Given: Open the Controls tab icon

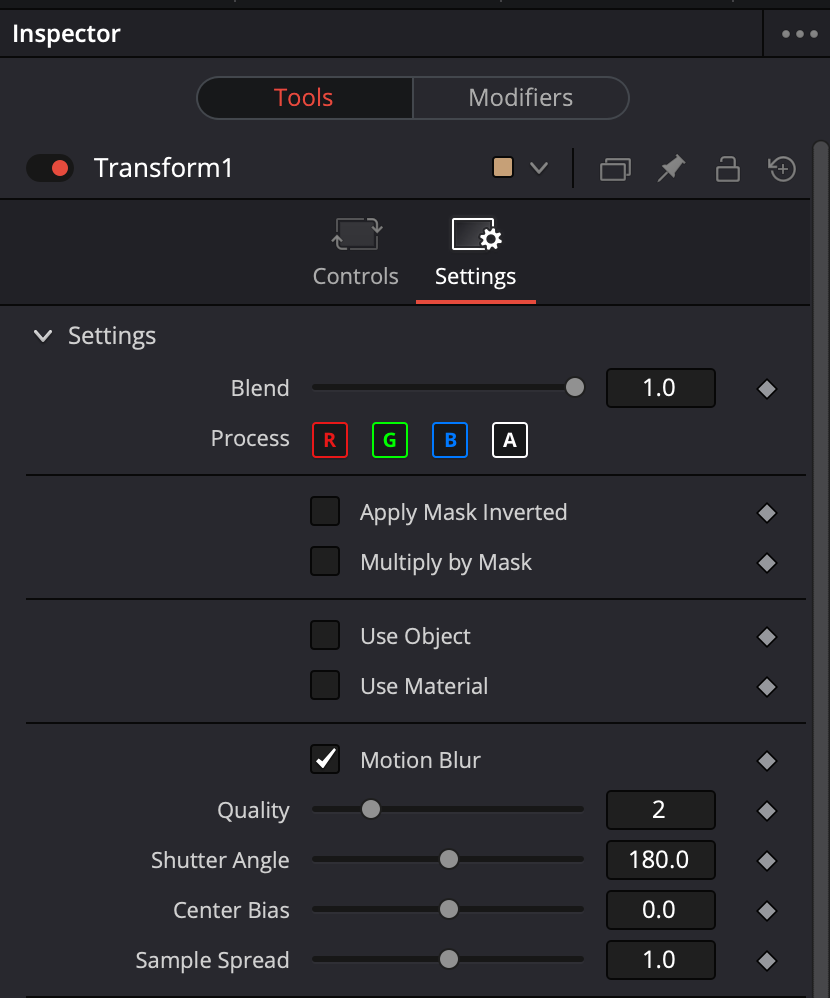Looking at the screenshot, I should coord(355,235).
